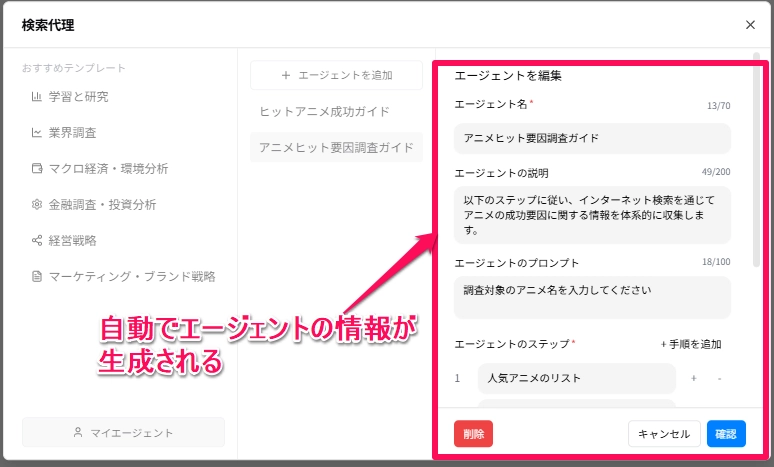774x467 pixels.
Task: Click the エージェント名 text field
Action: [591, 138]
